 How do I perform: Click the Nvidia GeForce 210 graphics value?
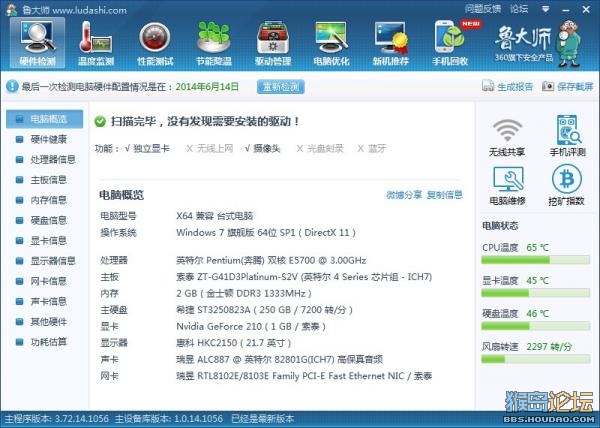pos(251,327)
